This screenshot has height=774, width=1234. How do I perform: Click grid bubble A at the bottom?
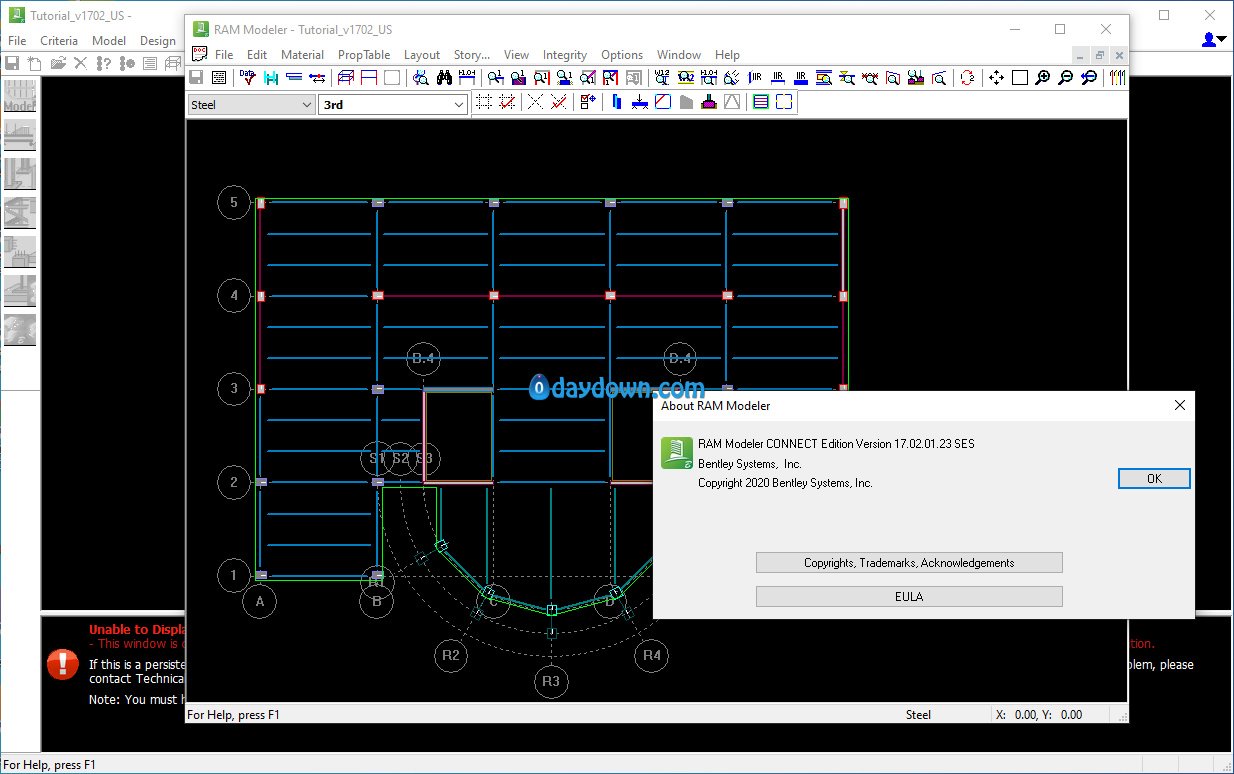[x=260, y=602]
